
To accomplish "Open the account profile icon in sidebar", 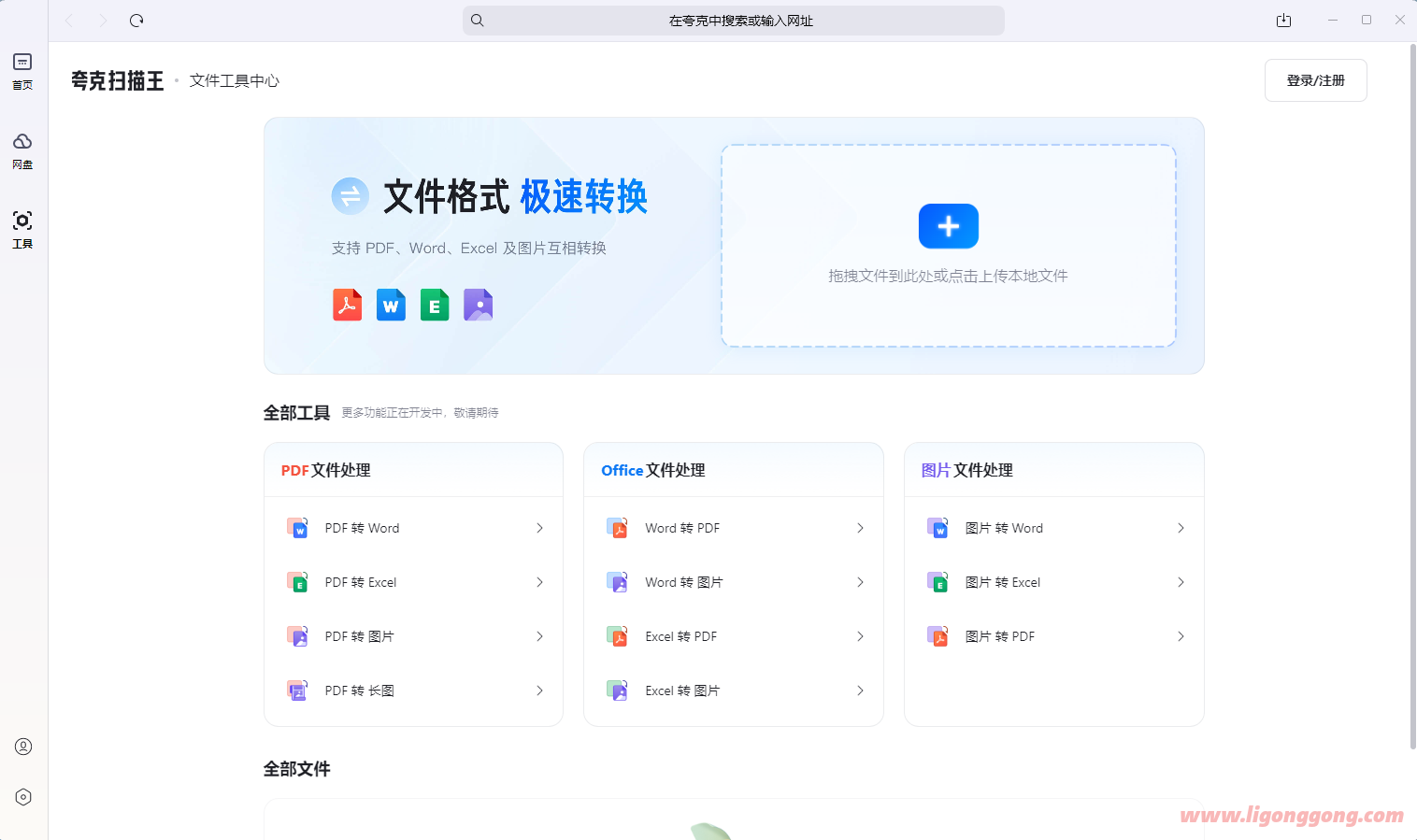I will [x=22, y=747].
